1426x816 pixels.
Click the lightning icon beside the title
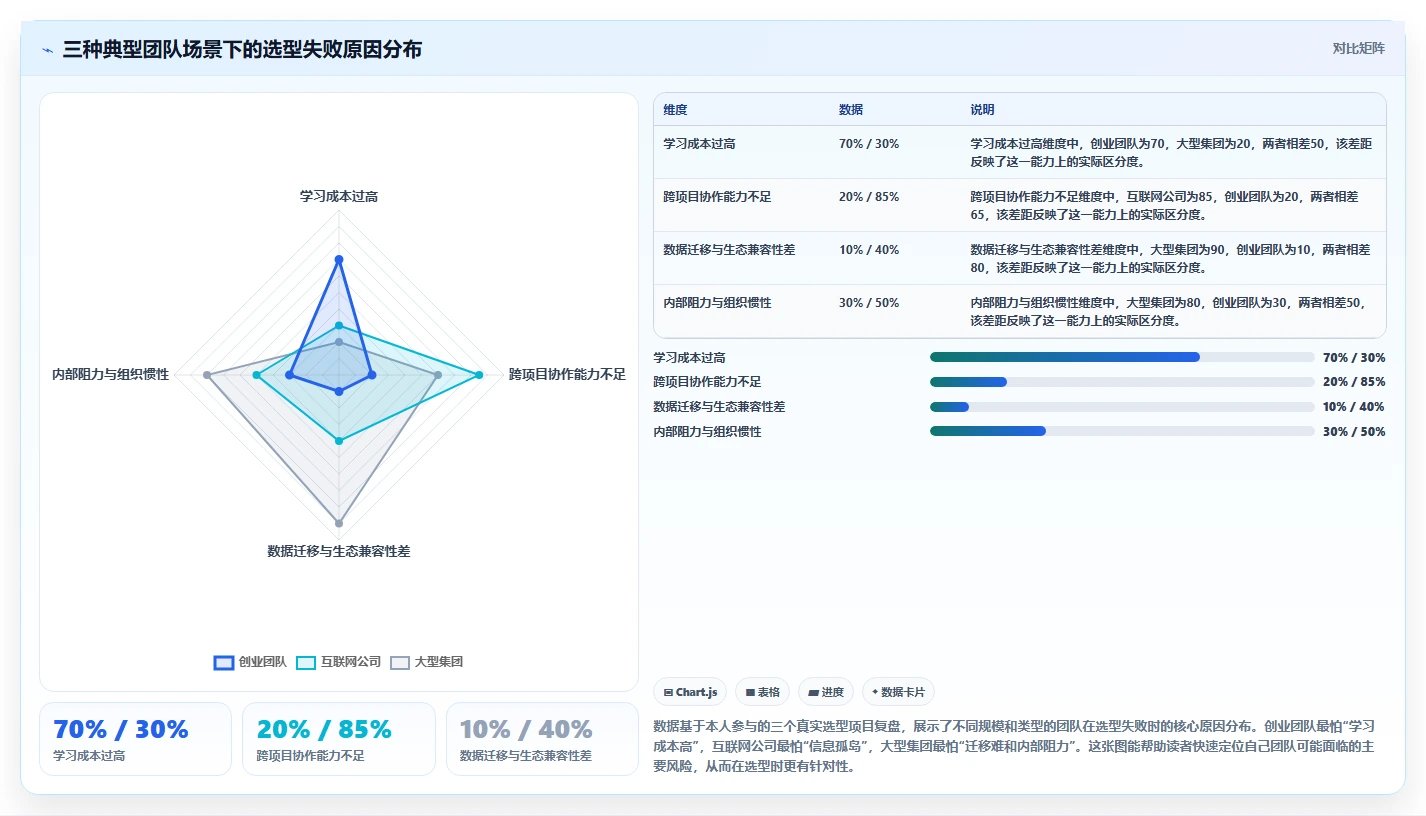(48, 50)
